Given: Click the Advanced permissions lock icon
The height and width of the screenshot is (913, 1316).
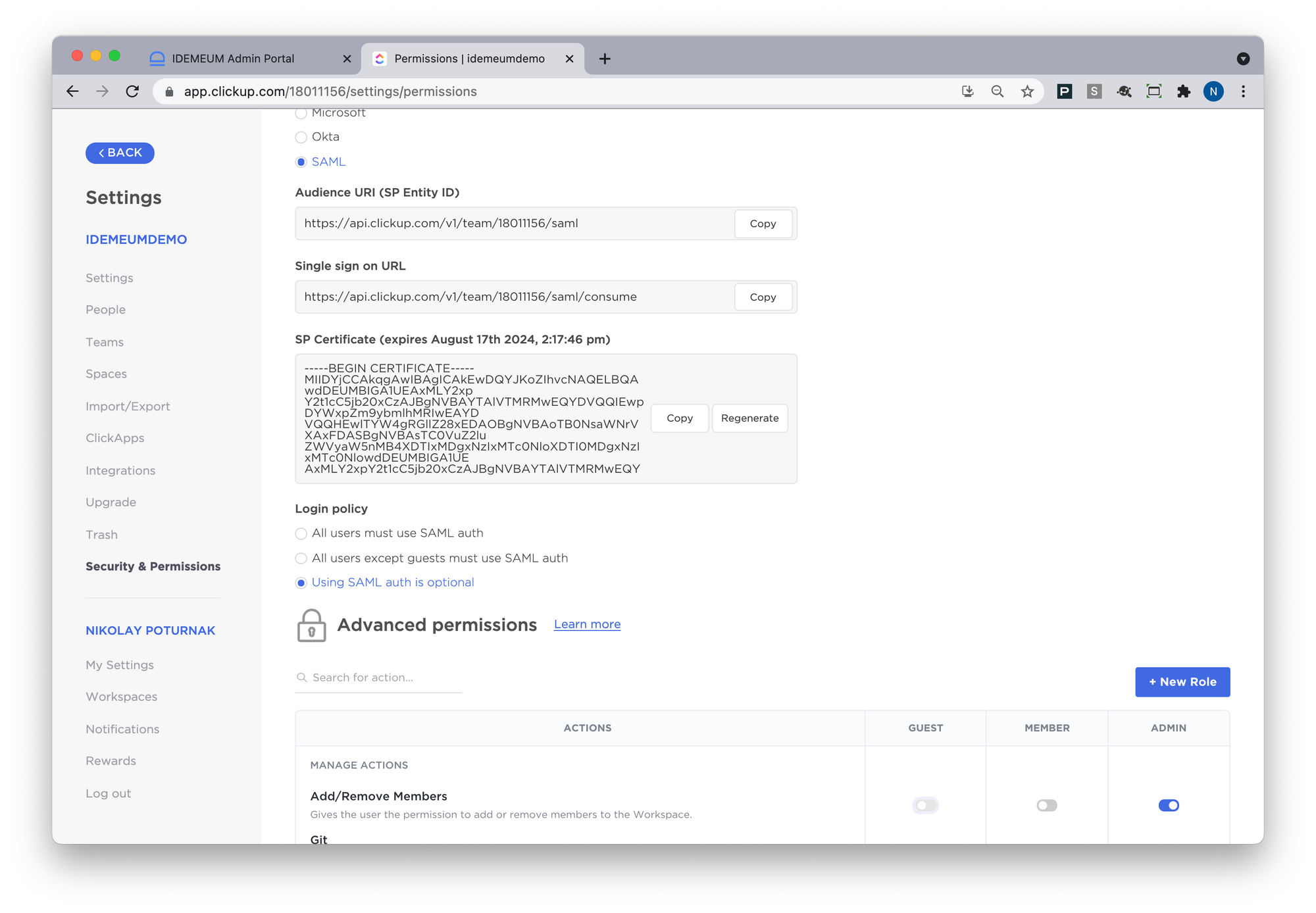Looking at the screenshot, I should click(x=311, y=625).
